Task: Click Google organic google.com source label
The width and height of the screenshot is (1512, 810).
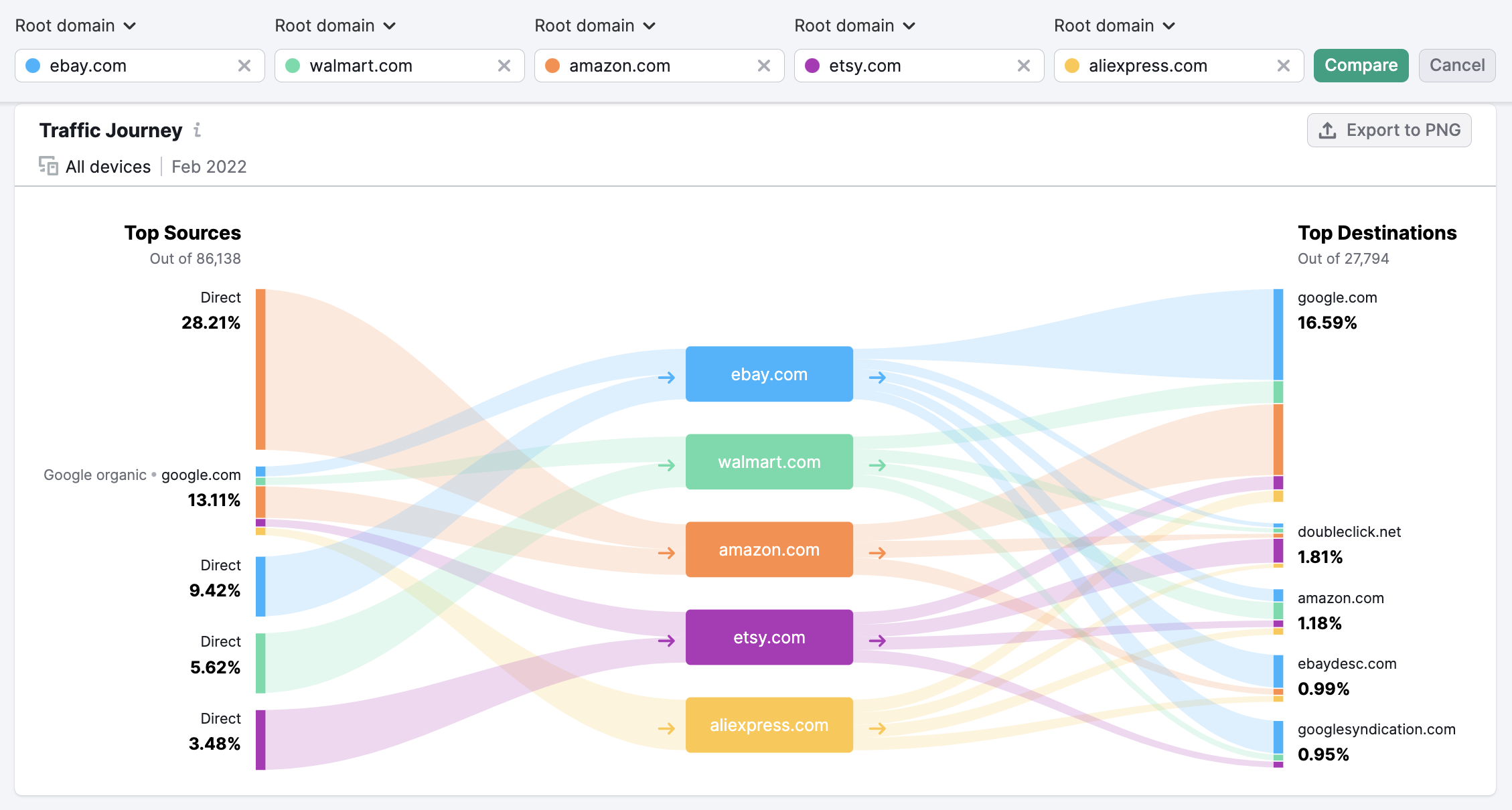Action: 142,475
